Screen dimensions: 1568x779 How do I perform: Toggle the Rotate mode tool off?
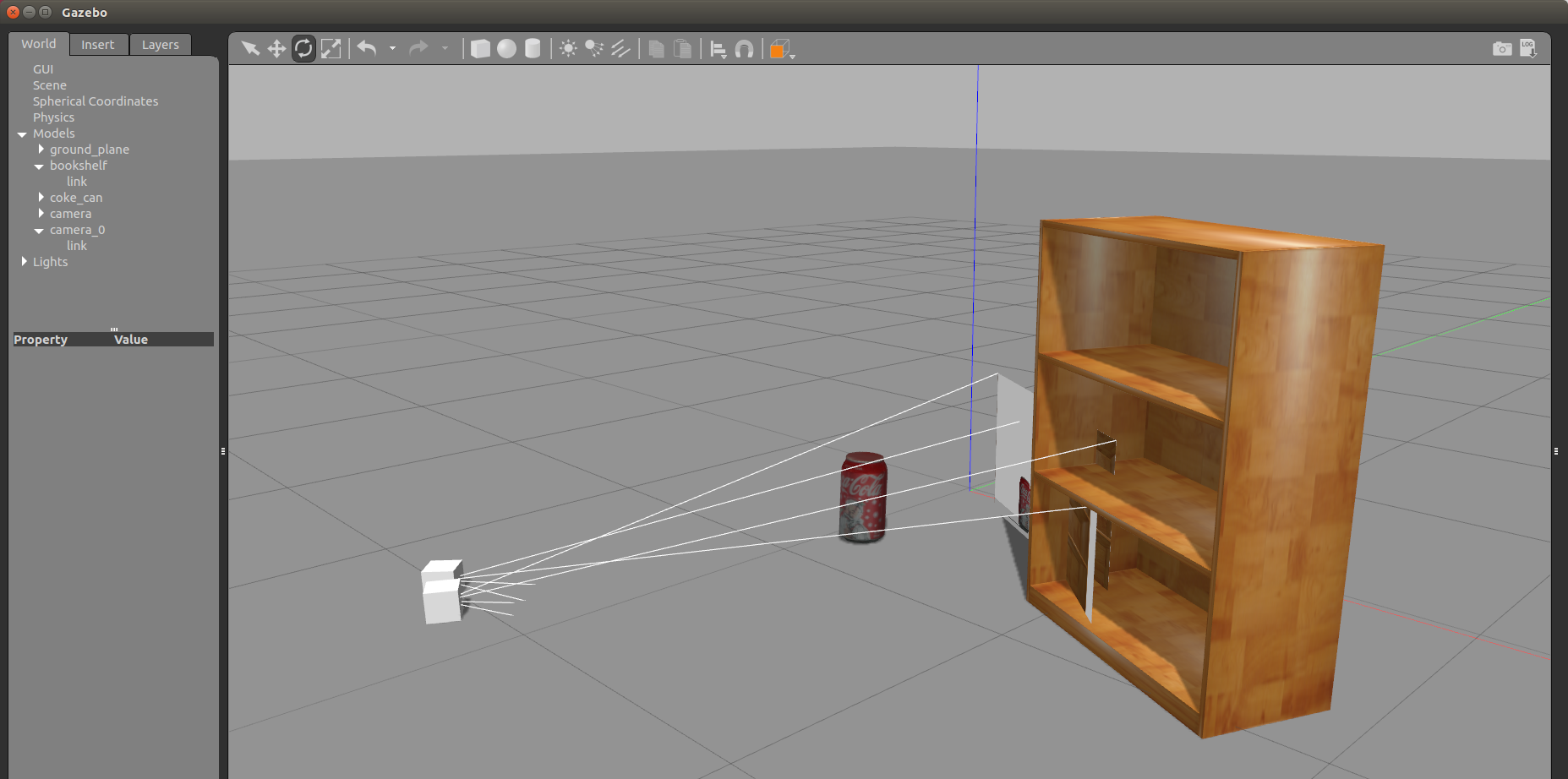[x=303, y=48]
